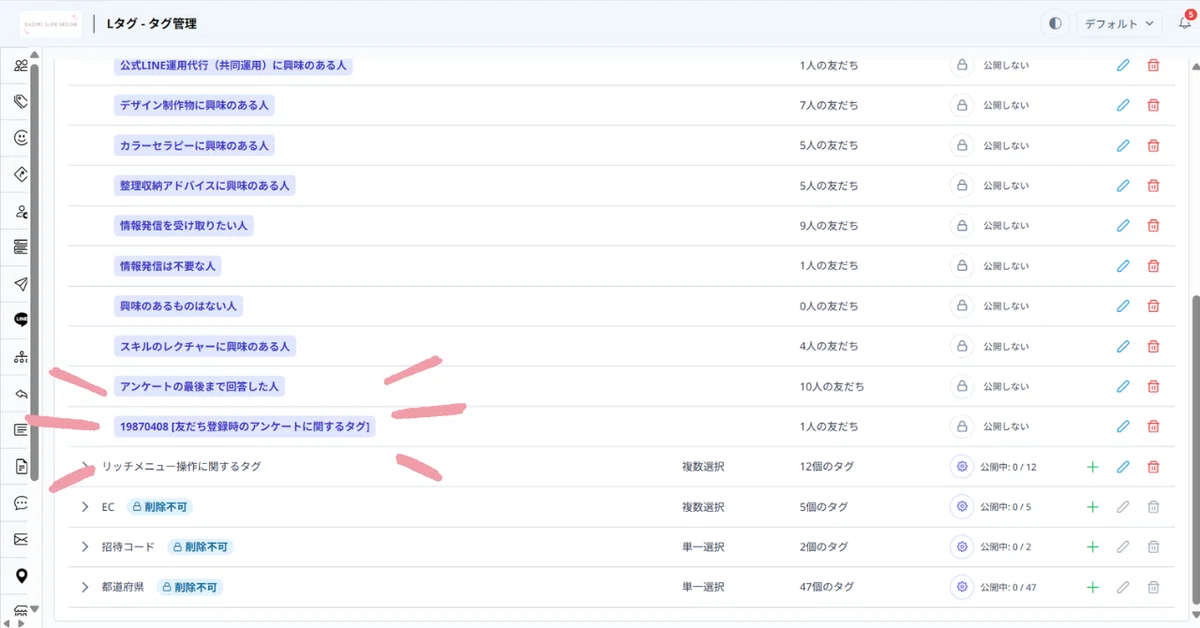Open the tag management sidebar icon
Viewport: 1200px width, 628px height.
click(21, 101)
